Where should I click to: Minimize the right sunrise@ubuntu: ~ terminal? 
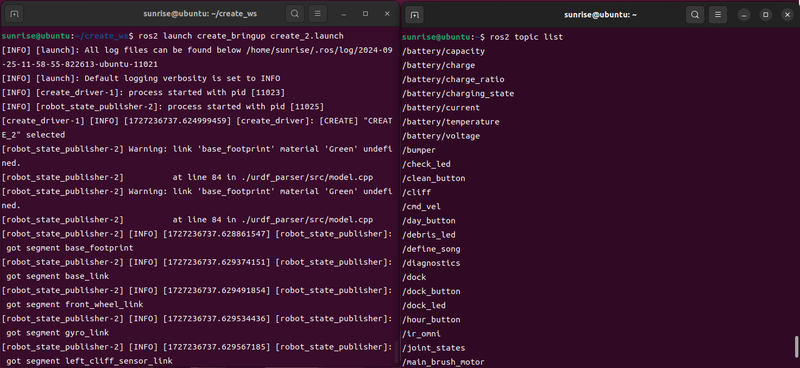[744, 15]
